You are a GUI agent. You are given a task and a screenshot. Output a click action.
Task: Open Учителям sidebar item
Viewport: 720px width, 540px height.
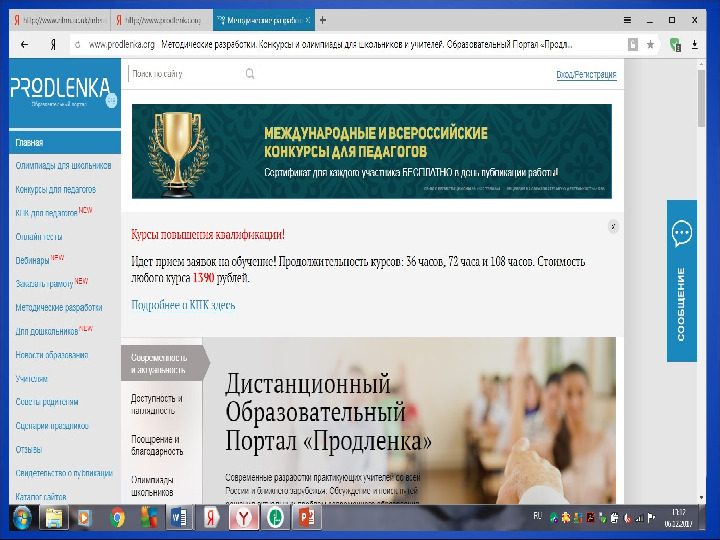tap(31, 379)
